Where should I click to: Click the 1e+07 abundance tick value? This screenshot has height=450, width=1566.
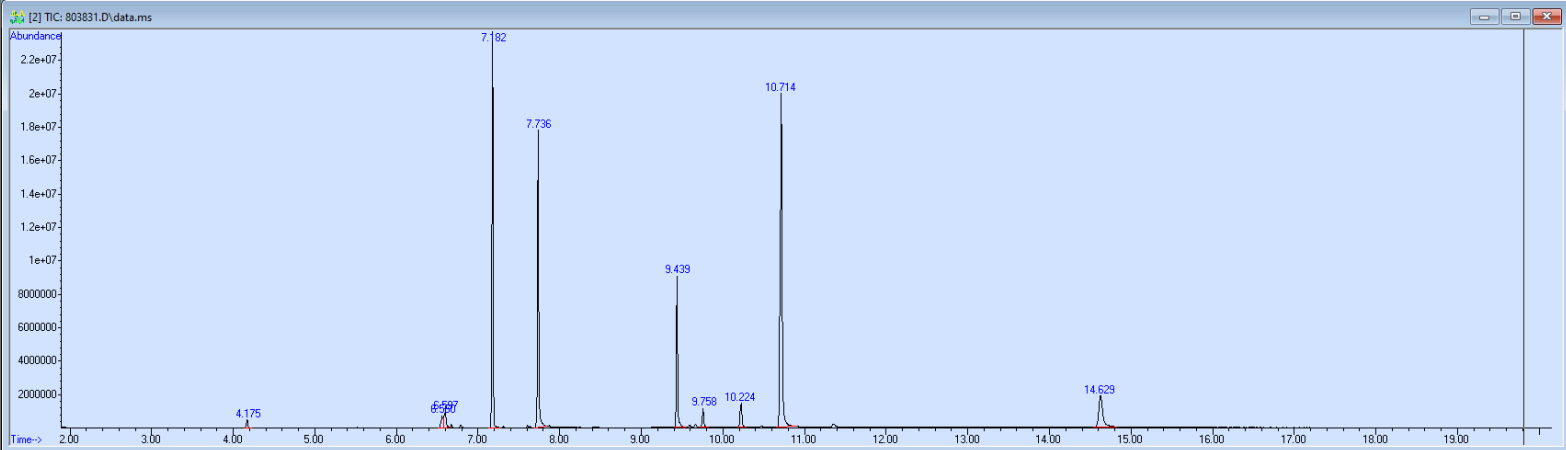45,260
